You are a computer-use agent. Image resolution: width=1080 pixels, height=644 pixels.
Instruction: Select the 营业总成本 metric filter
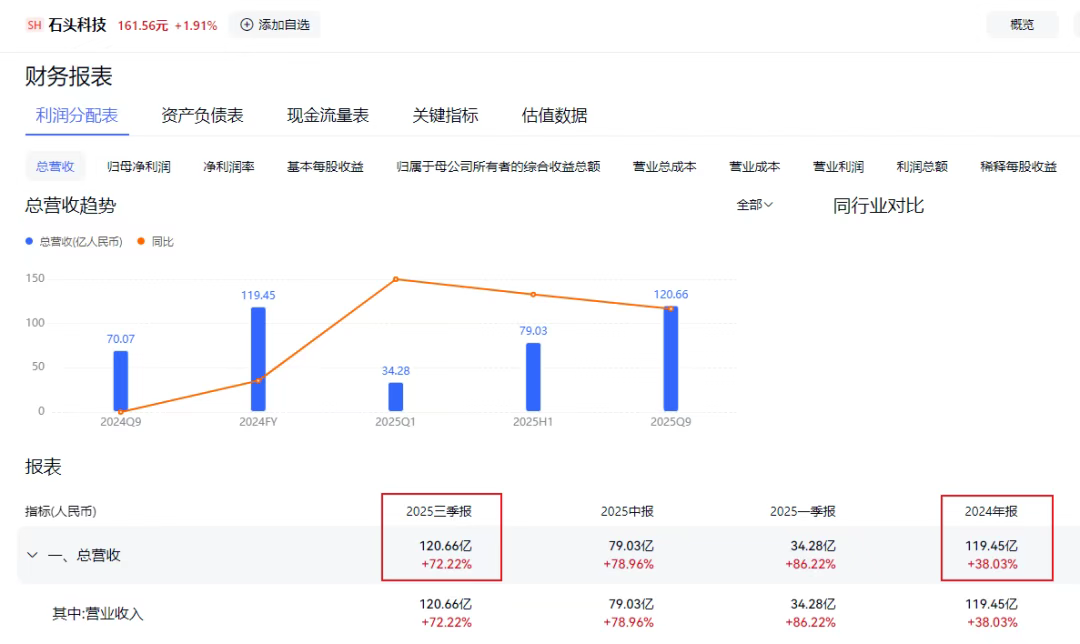[x=664, y=167]
